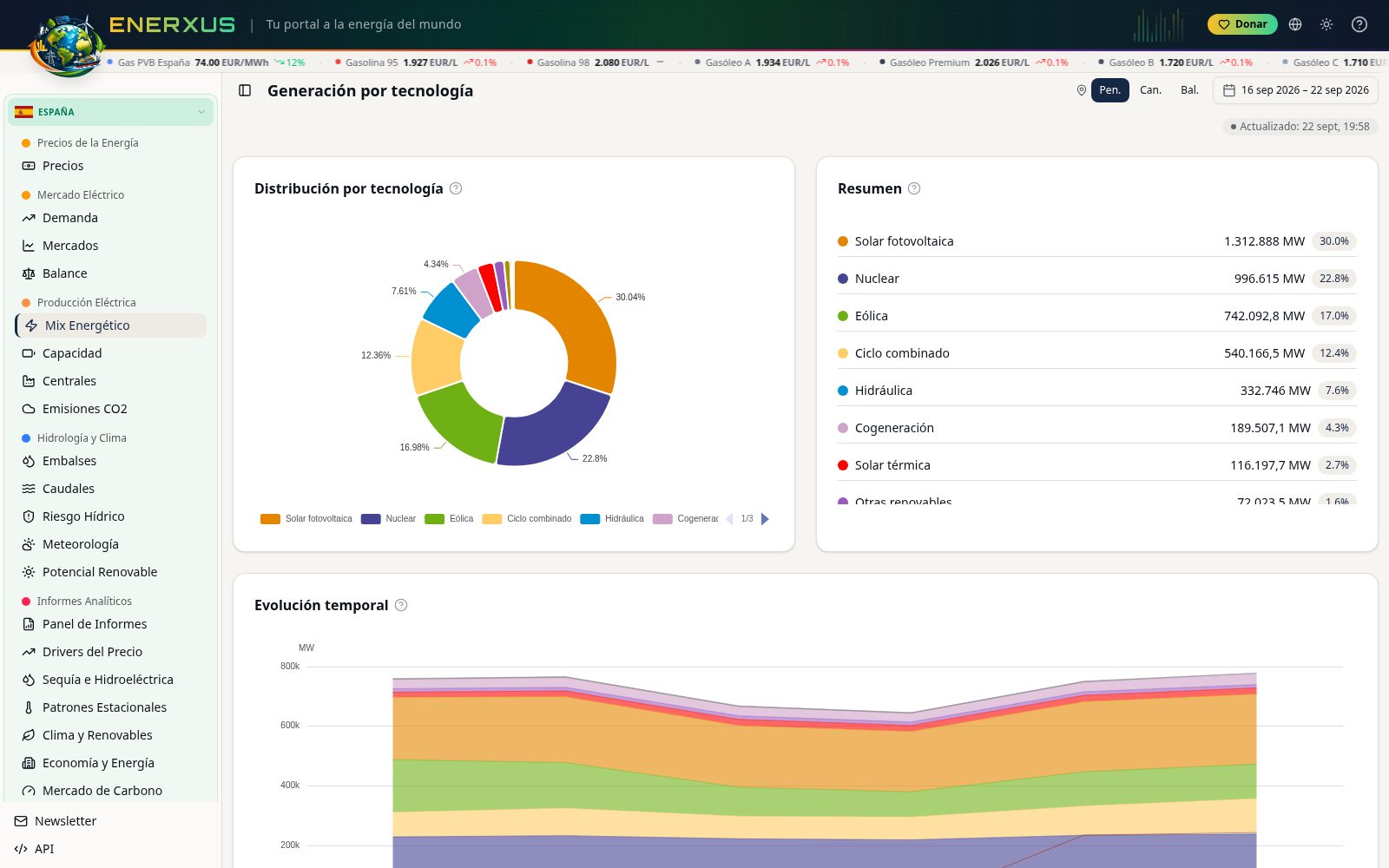Screen dimensions: 1389x868
Task: Open Emisiones CO2 page
Action: point(111,409)
